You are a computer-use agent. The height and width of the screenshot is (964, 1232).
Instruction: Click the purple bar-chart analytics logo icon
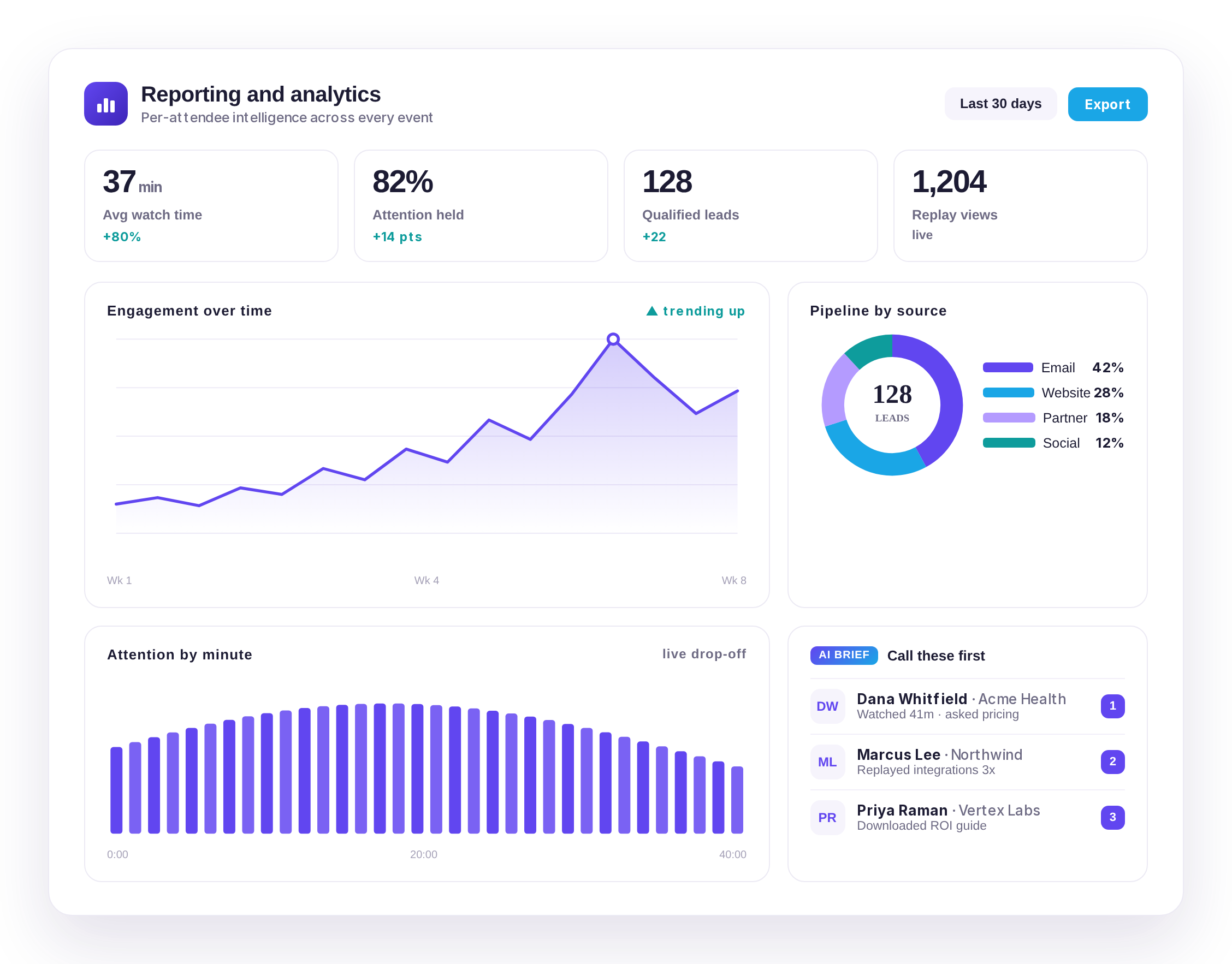click(x=105, y=104)
